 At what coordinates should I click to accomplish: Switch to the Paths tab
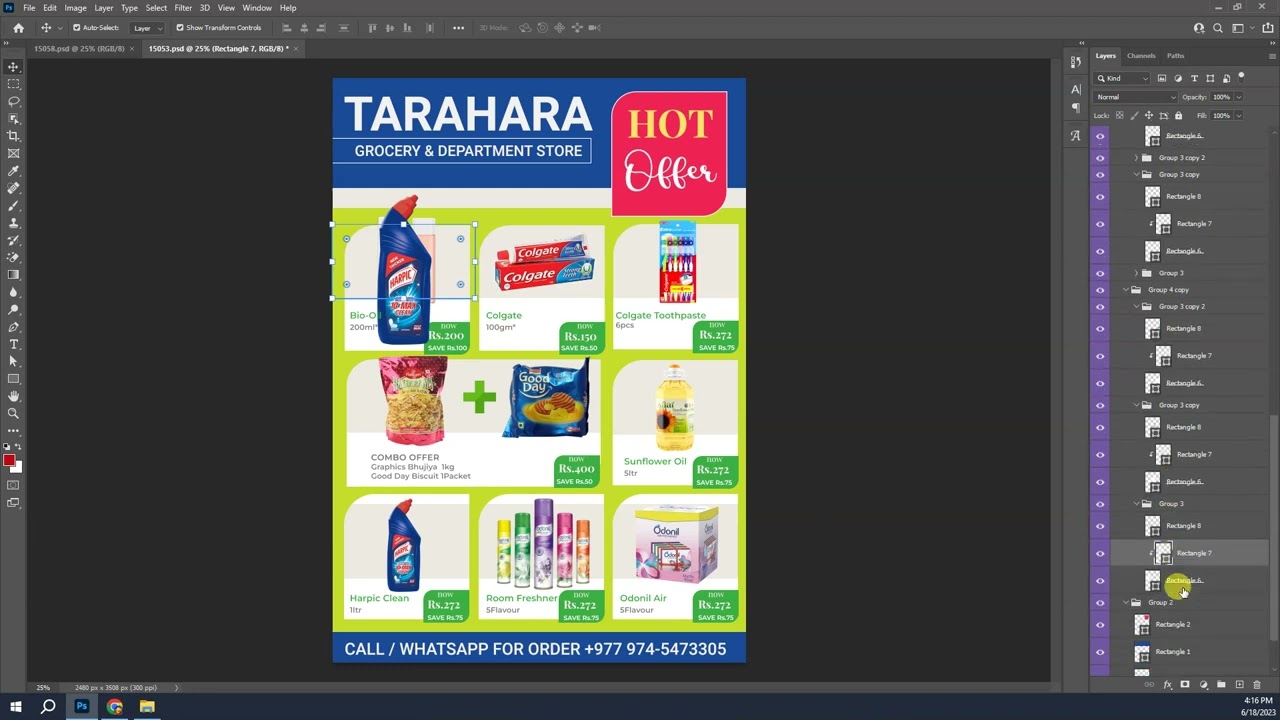tap(1176, 56)
